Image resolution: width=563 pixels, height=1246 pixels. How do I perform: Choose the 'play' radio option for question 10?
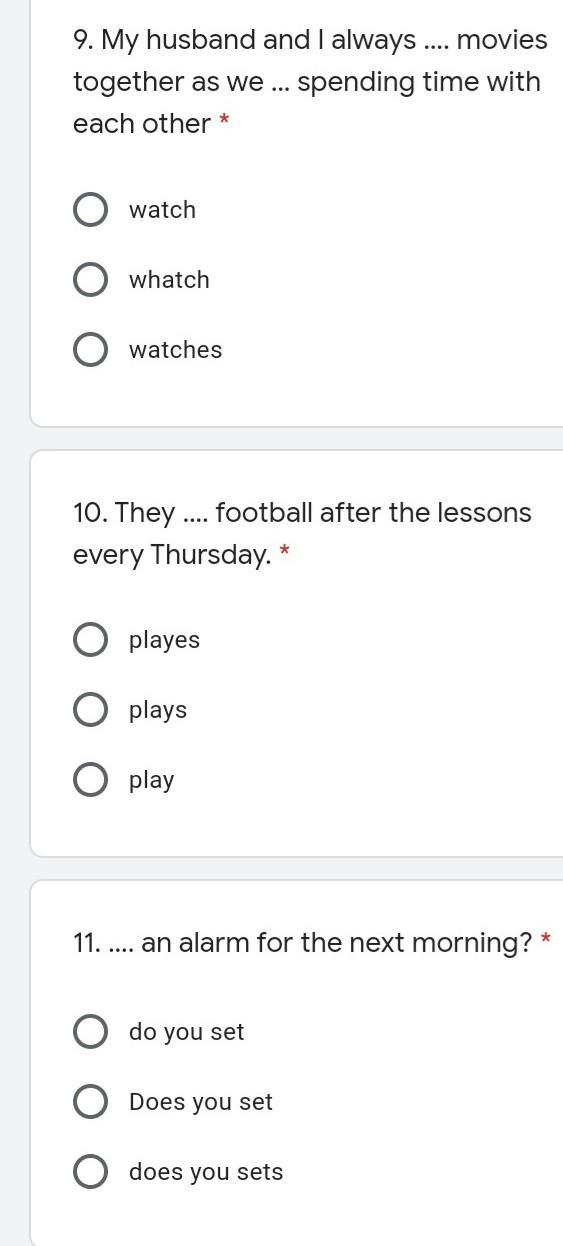[90, 780]
